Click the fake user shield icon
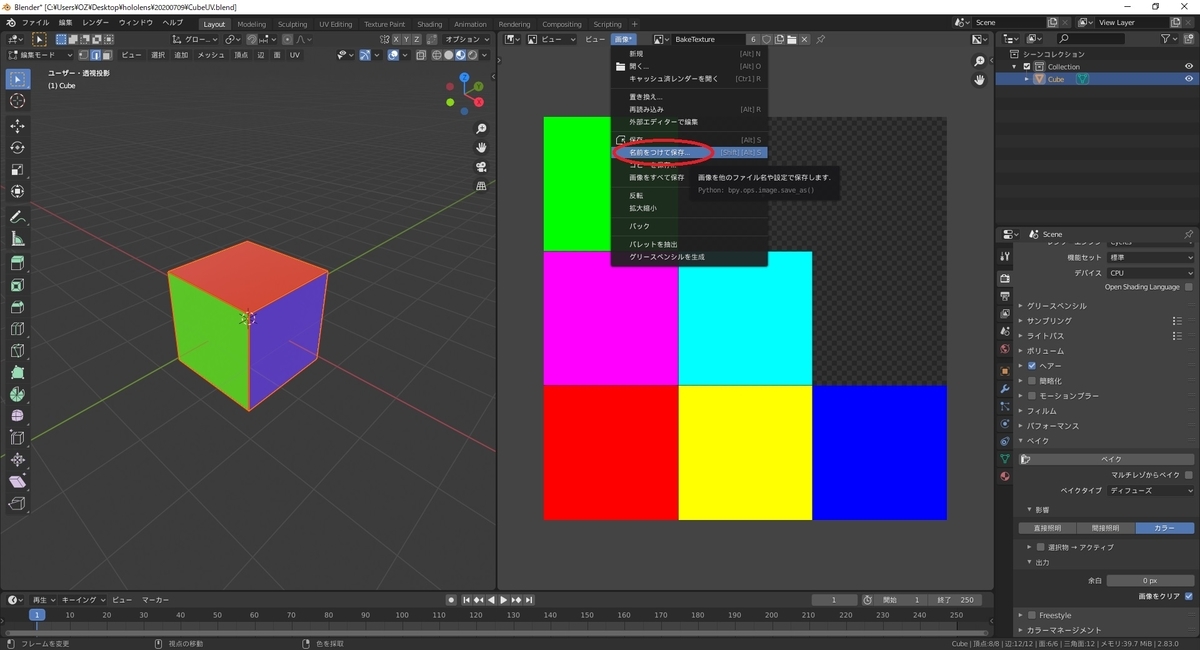This screenshot has height=650, width=1200. pos(766,39)
